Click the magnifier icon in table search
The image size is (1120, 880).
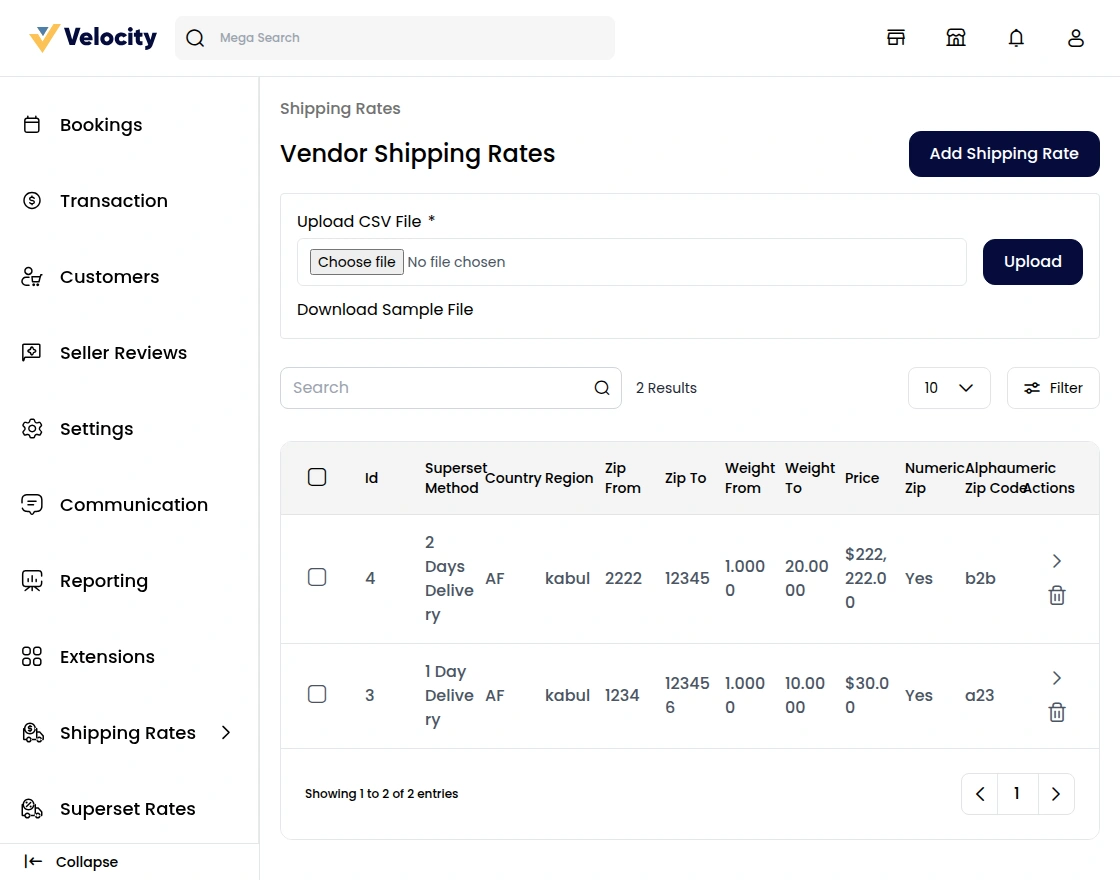[602, 388]
